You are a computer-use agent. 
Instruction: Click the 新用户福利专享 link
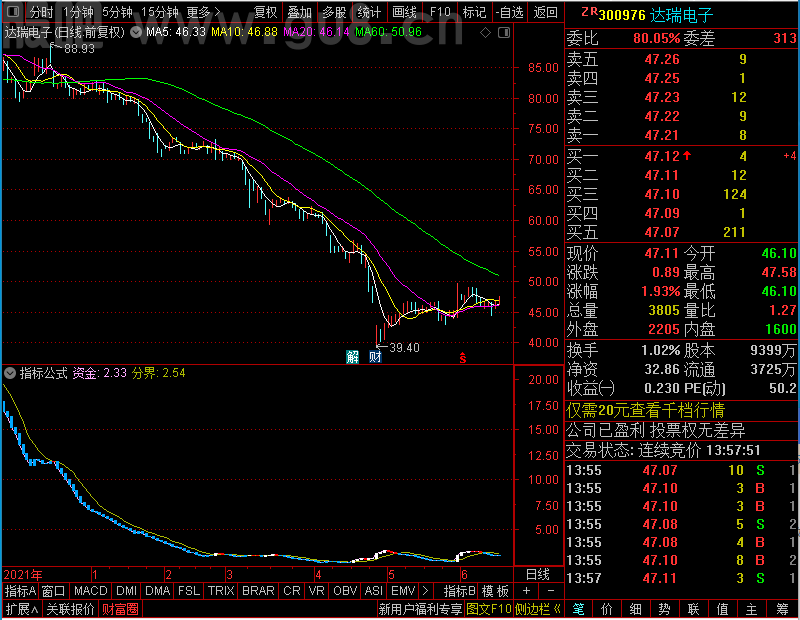tap(420, 609)
